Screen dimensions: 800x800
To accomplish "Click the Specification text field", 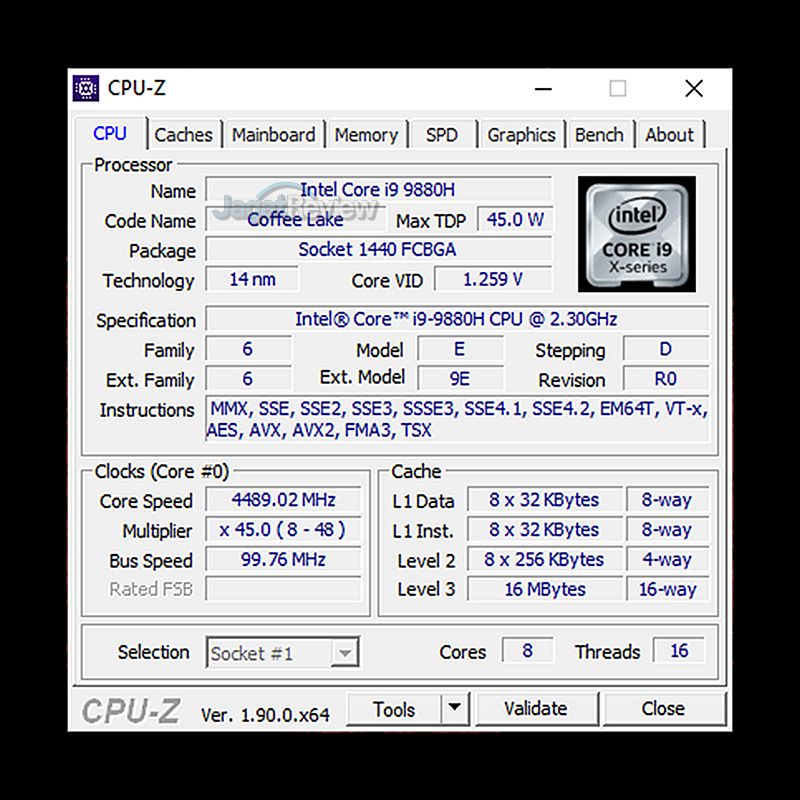I will click(x=456, y=320).
